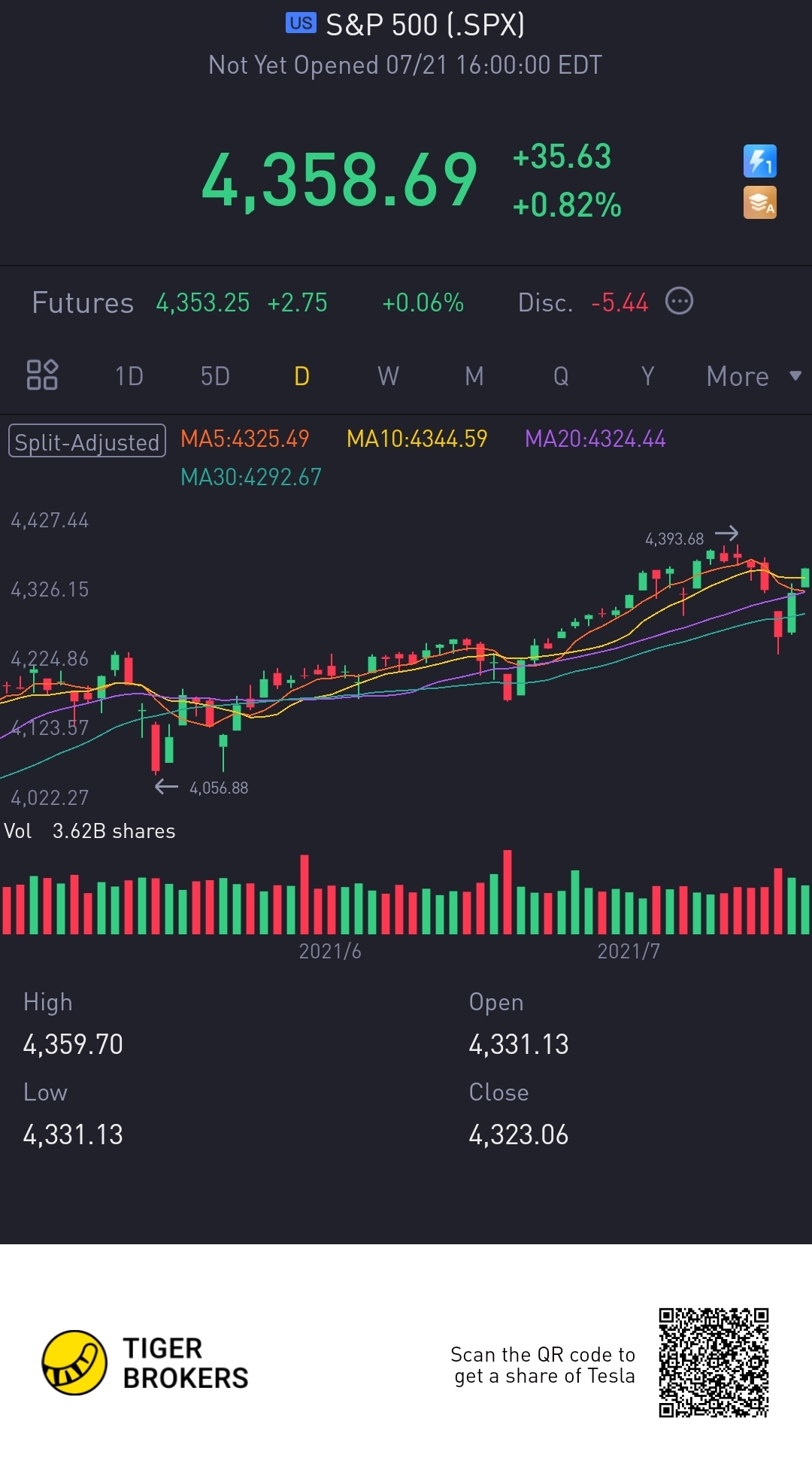The width and height of the screenshot is (812, 1482).
Task: Switch to the 5D chart tab
Action: pos(215,376)
